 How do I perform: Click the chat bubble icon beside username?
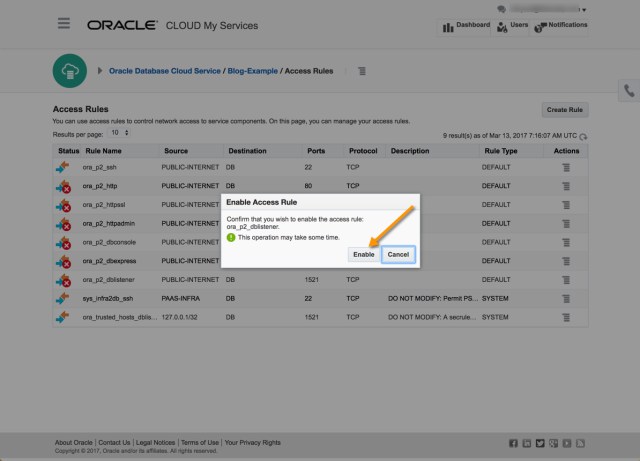(501, 9)
